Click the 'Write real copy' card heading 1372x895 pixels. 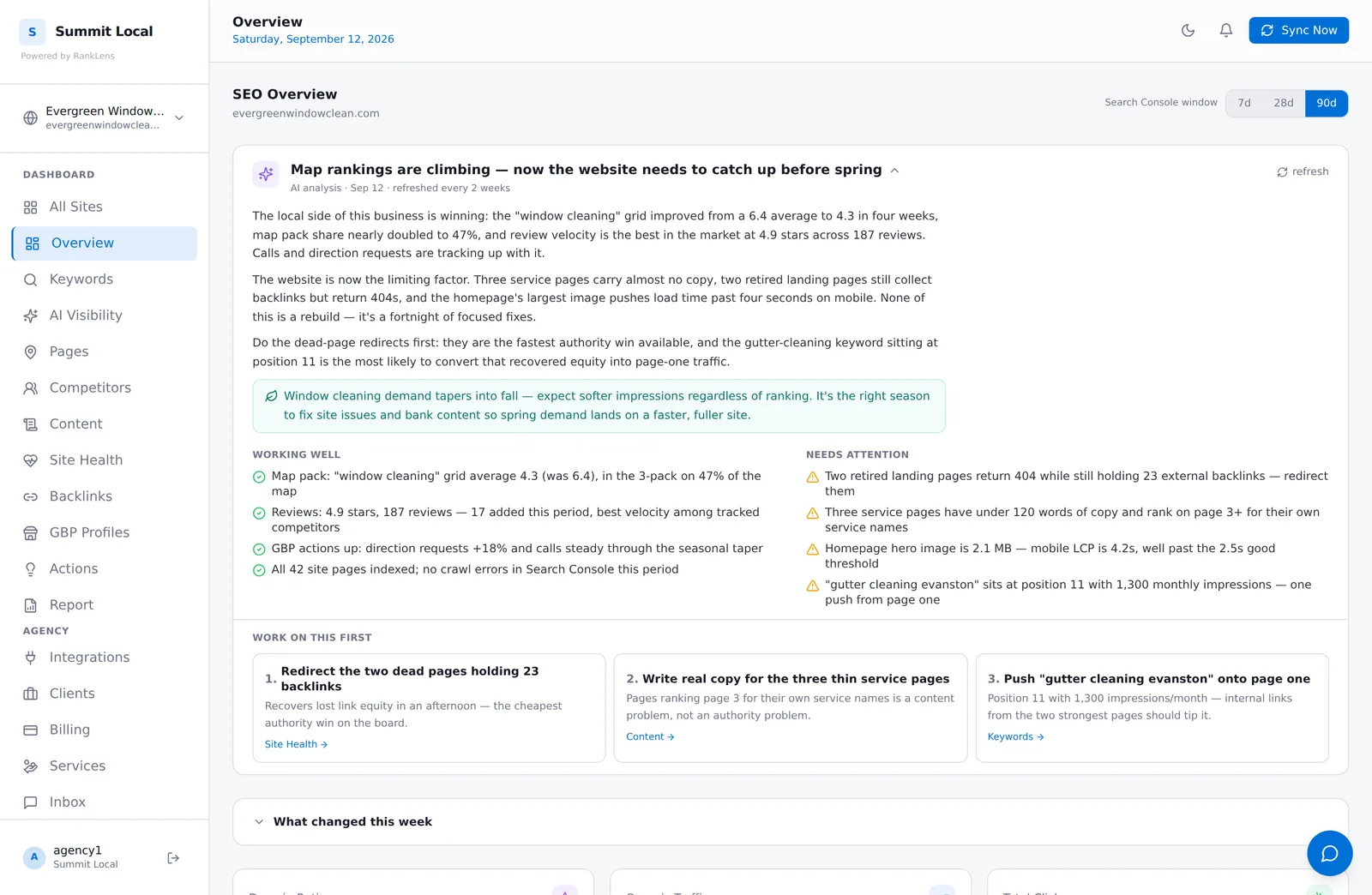(796, 679)
